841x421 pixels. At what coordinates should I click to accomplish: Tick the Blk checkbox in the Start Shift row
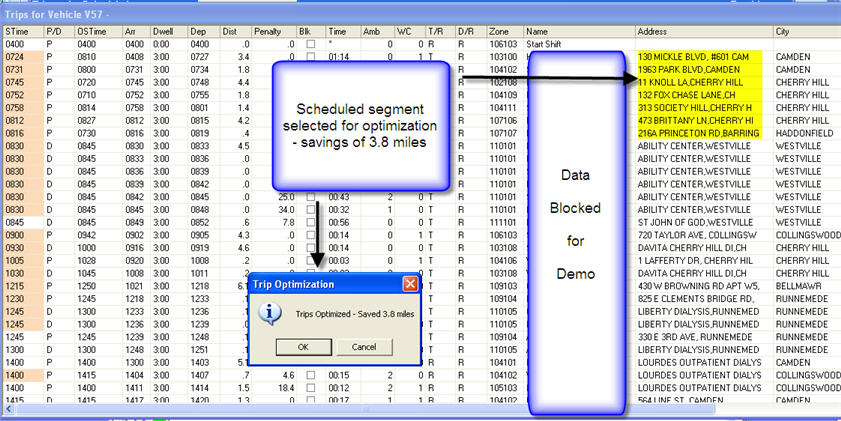coord(311,45)
